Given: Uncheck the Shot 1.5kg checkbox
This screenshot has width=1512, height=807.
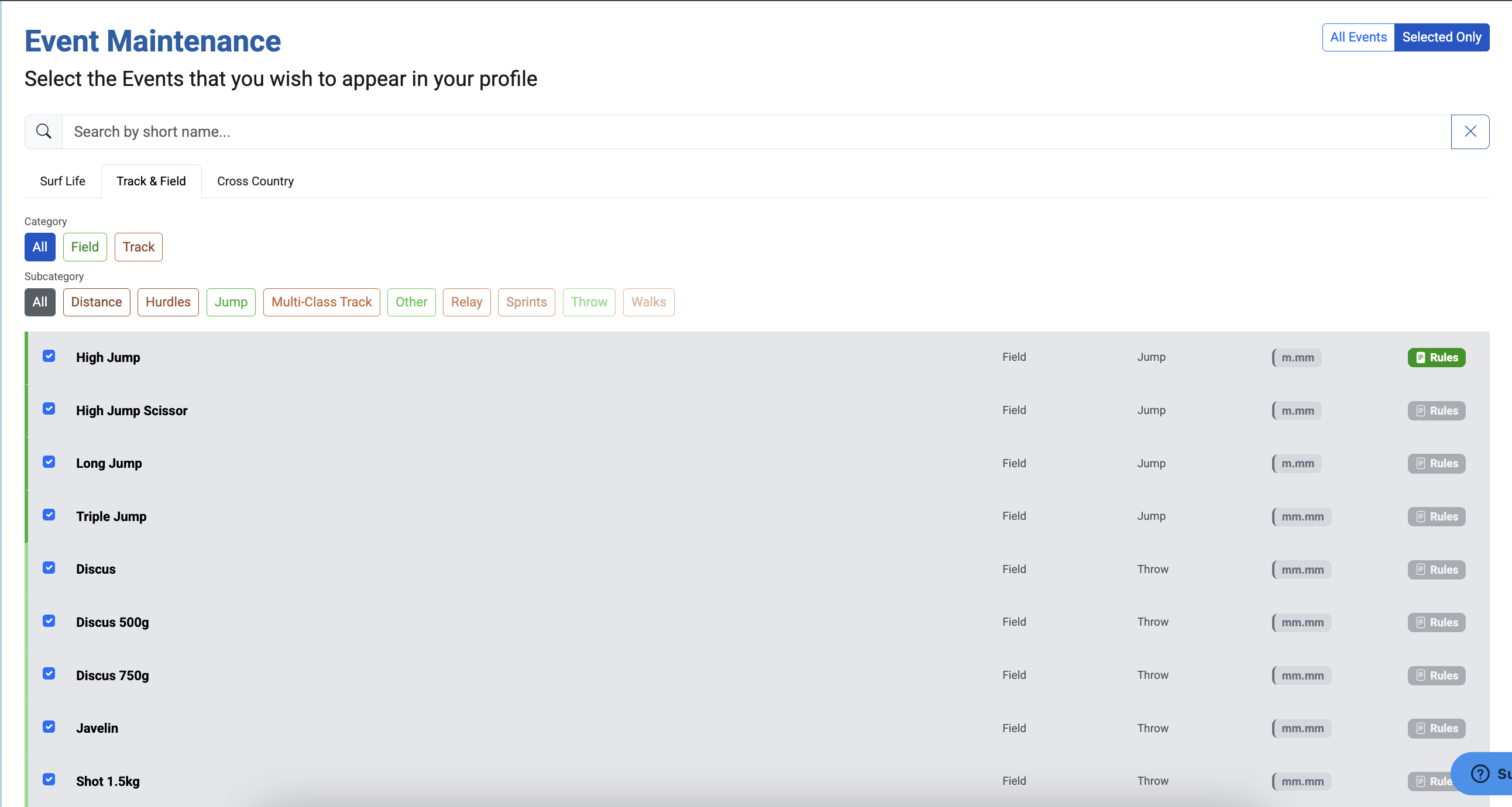Looking at the screenshot, I should tap(49, 780).
